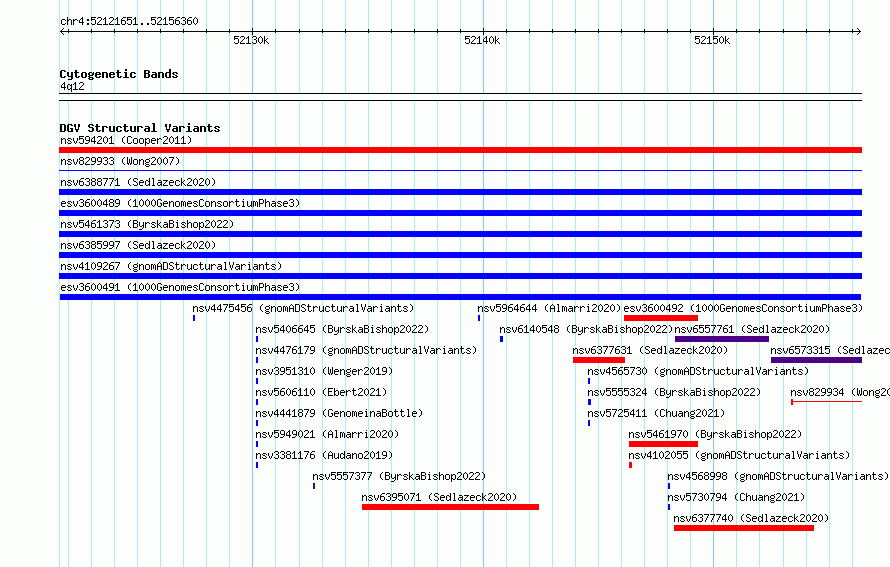
Task: Select nsv4102055 (gnomADStructuralVariants) label
Action: pyautogui.click(x=739, y=455)
